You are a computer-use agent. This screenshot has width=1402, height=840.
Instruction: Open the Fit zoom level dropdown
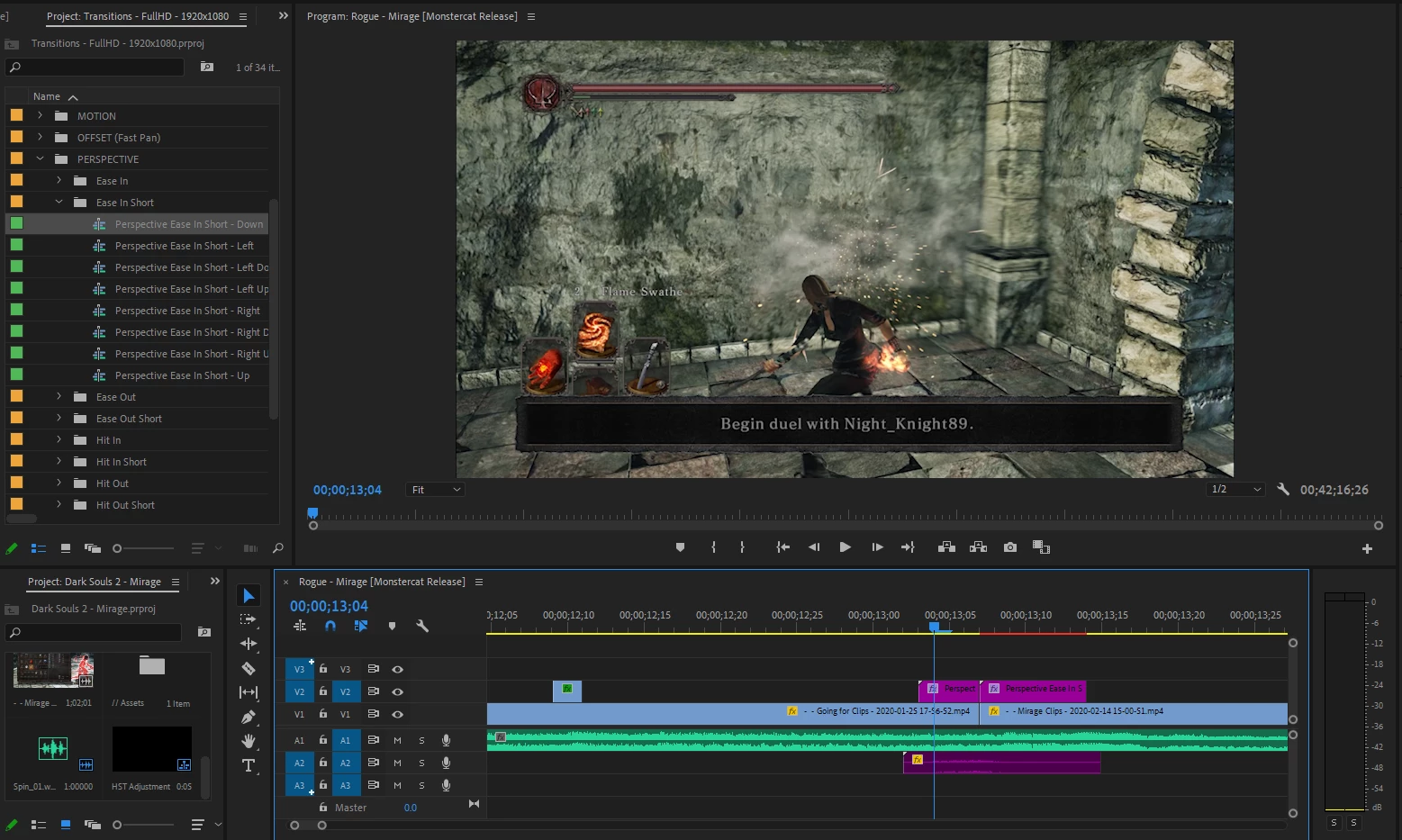click(x=436, y=490)
